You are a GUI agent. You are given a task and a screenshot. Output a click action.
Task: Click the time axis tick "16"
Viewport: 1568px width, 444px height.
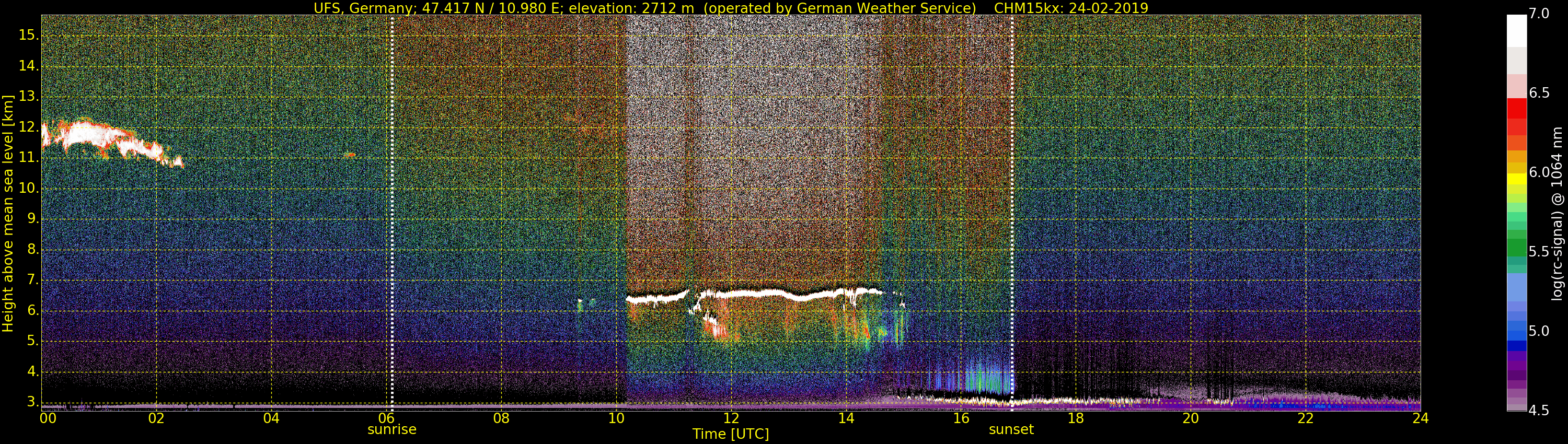tap(961, 418)
